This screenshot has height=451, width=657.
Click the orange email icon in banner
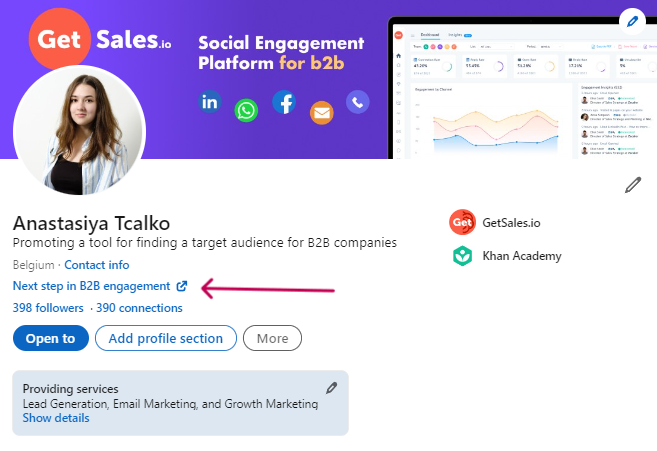point(321,112)
